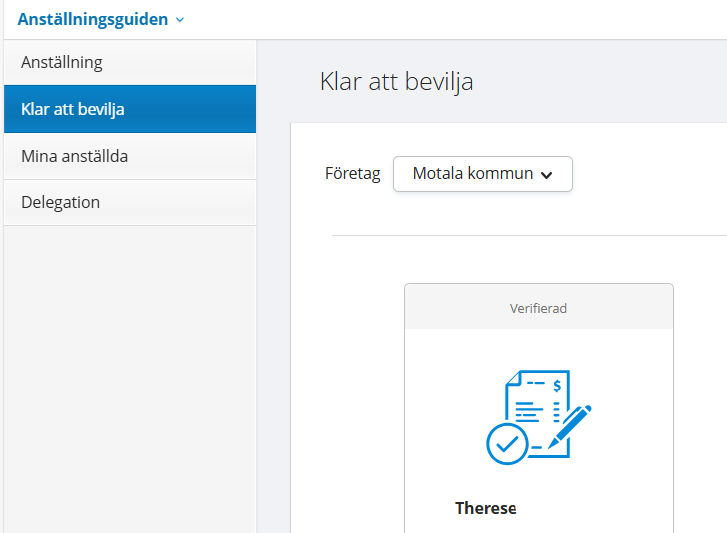Click the checkmark circle badge on contract icon
The image size is (727, 533).
pyautogui.click(x=507, y=442)
